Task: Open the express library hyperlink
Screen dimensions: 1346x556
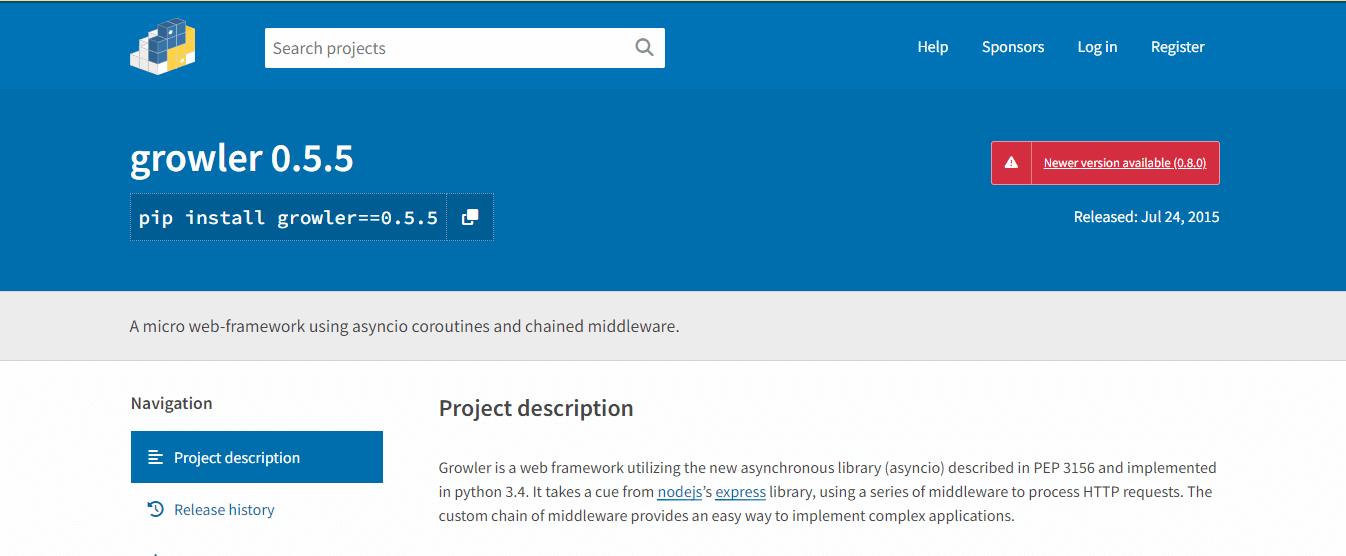Action: 741,492
